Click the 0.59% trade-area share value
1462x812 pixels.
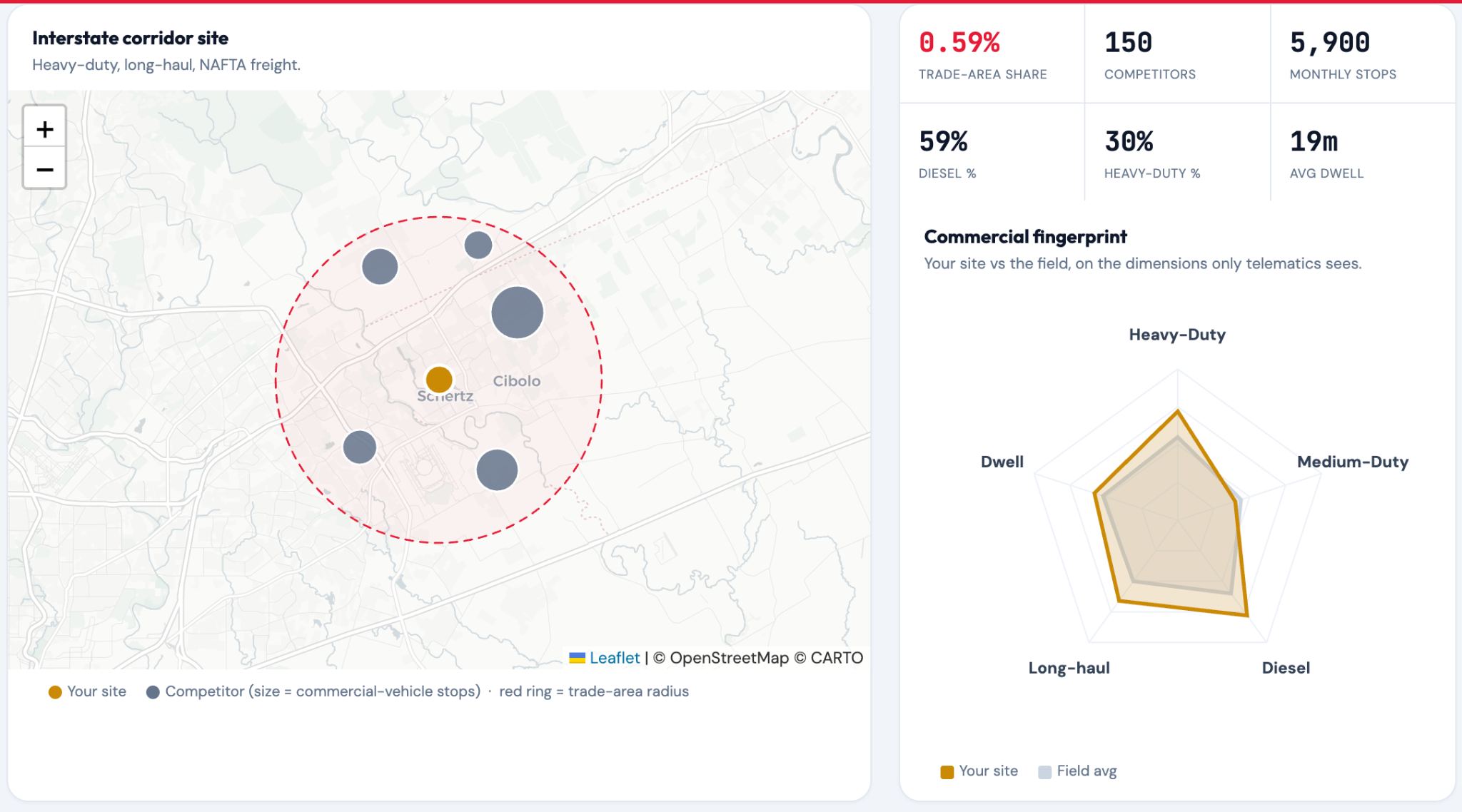(959, 43)
